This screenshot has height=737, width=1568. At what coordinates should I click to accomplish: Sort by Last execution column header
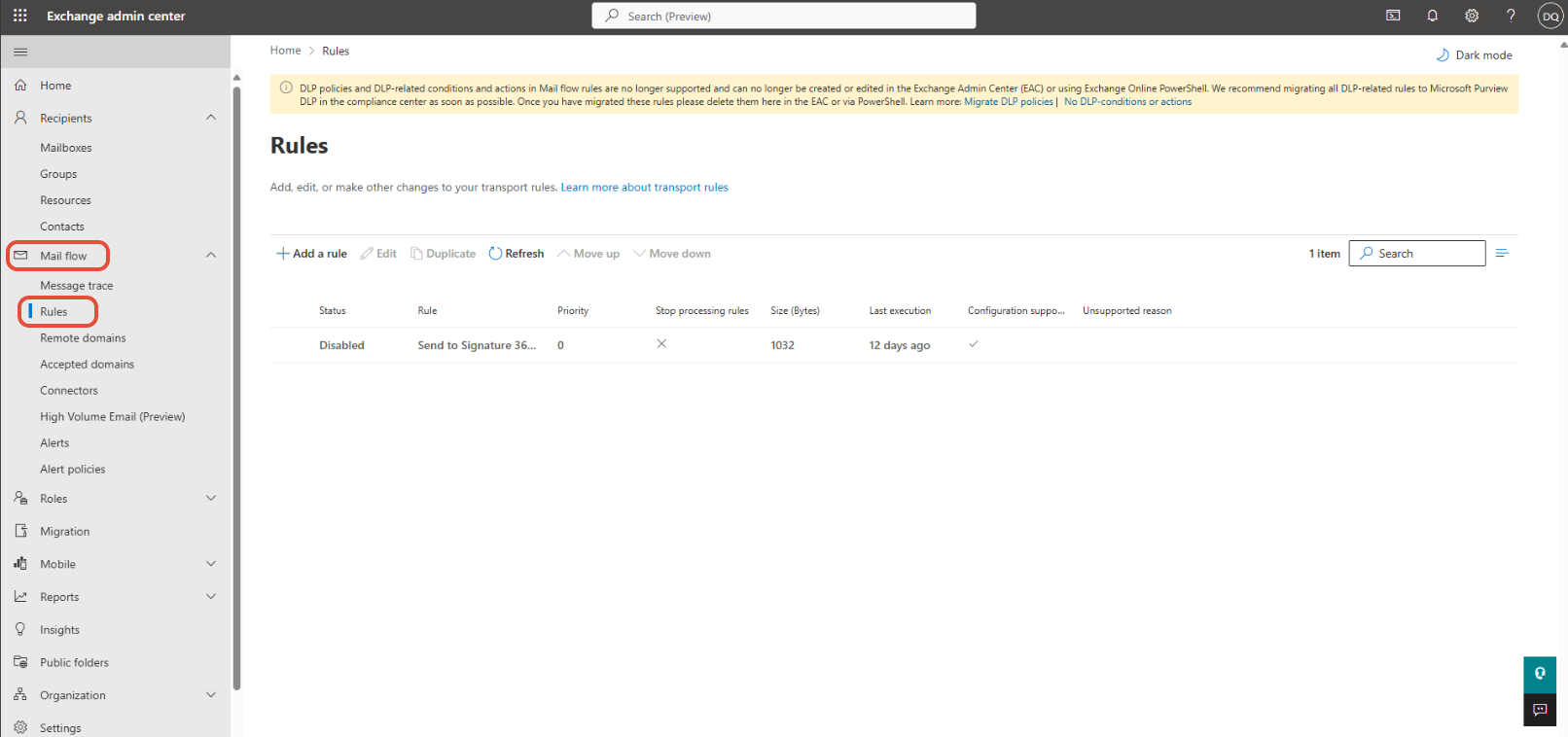click(x=900, y=311)
